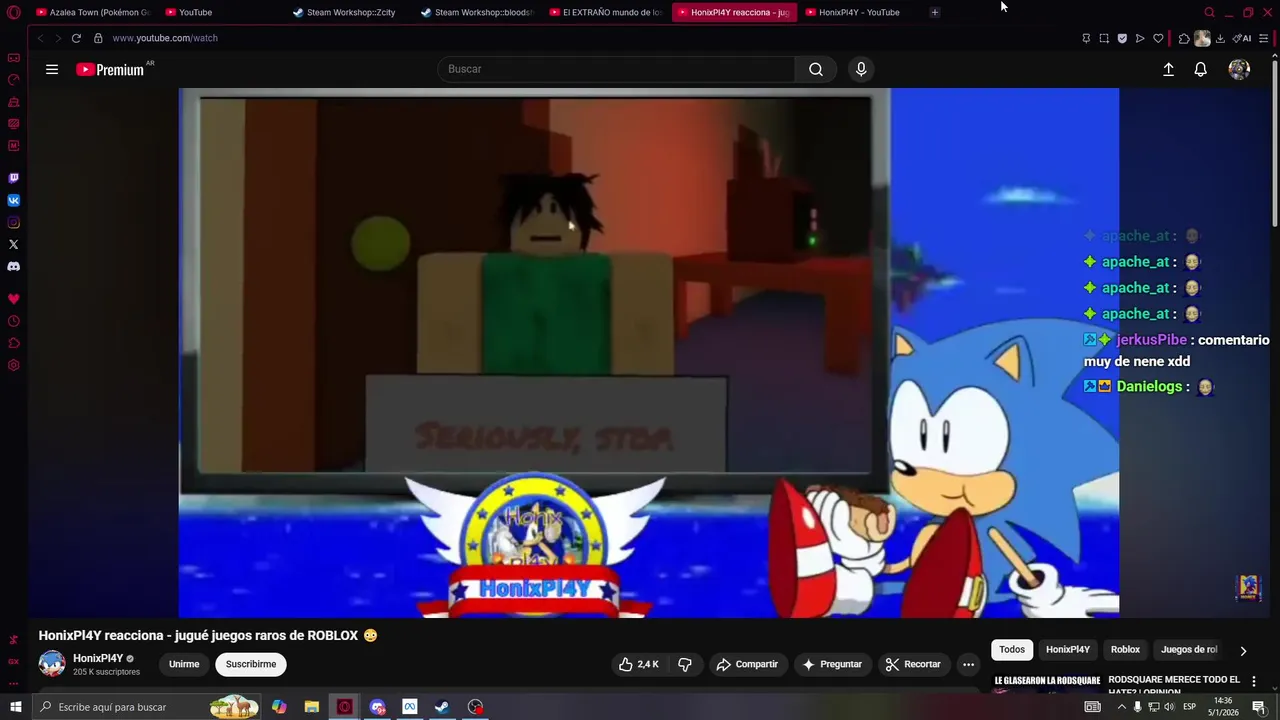Open File Explorer from the taskbar
The height and width of the screenshot is (720, 1280).
coord(312,707)
